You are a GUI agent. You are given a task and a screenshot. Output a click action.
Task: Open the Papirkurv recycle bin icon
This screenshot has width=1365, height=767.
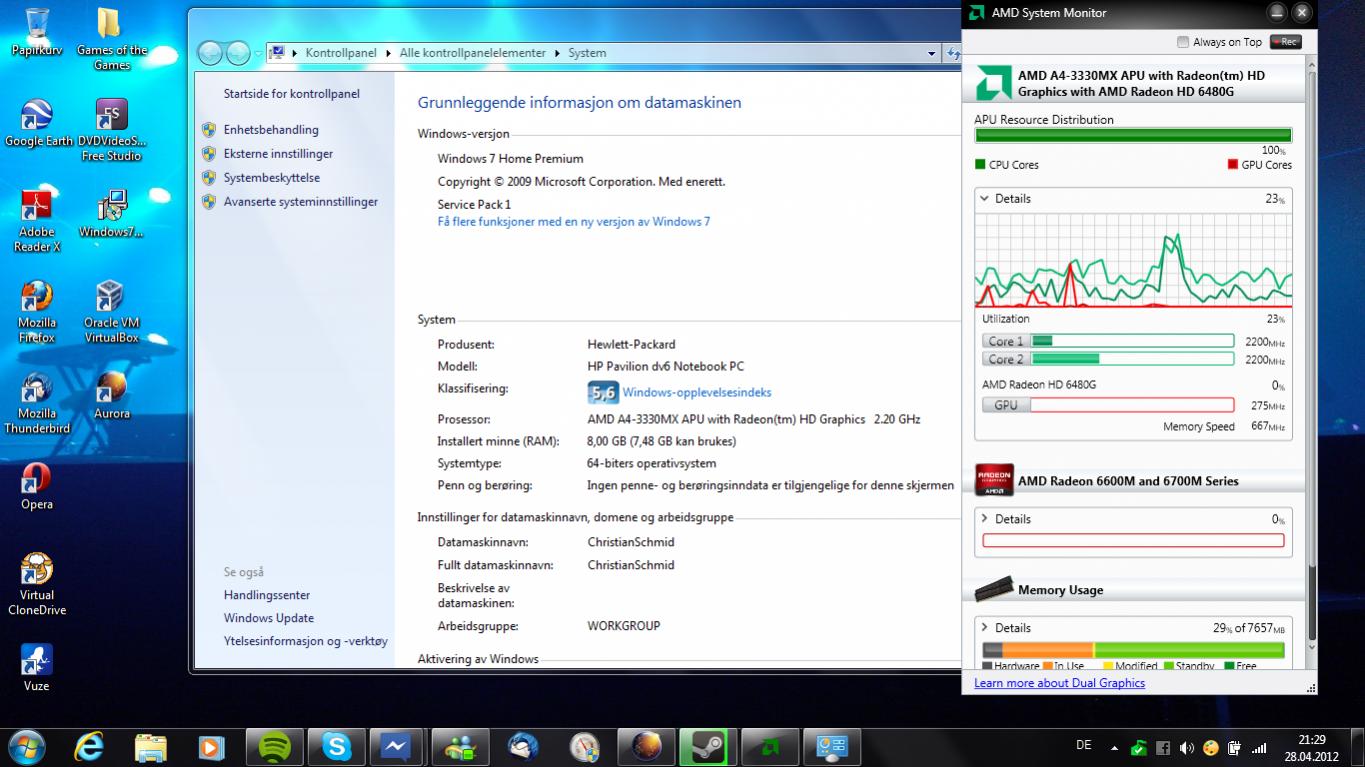coord(37,33)
